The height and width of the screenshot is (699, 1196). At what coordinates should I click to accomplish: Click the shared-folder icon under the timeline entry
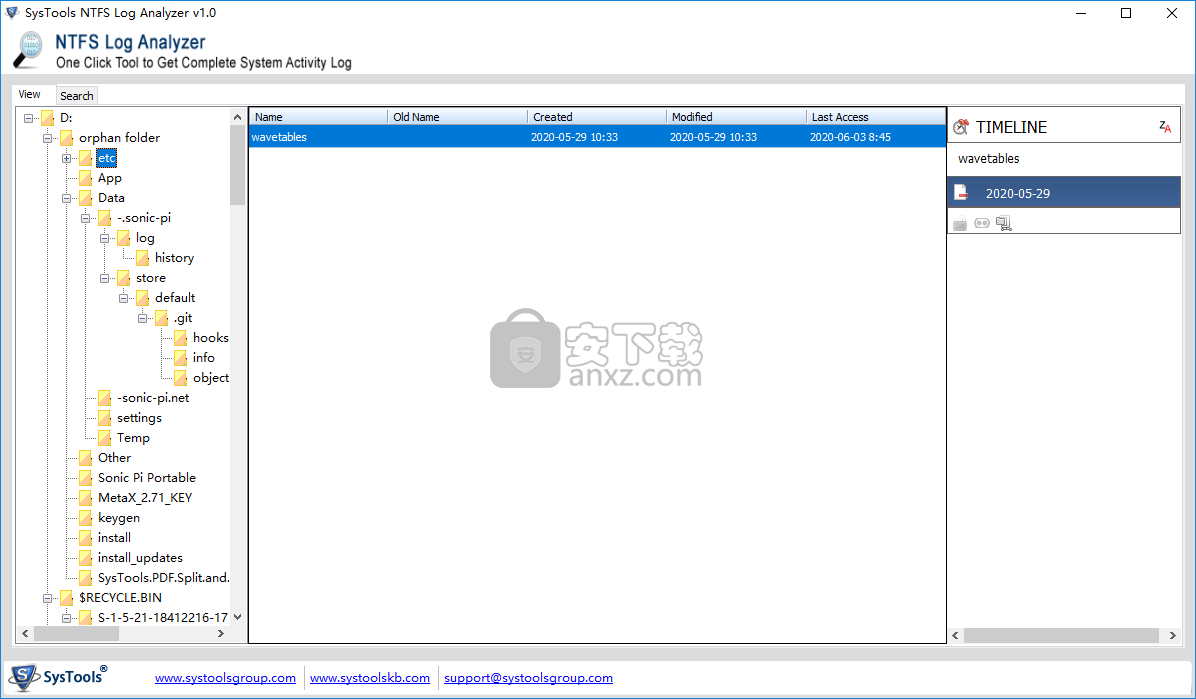[1004, 223]
